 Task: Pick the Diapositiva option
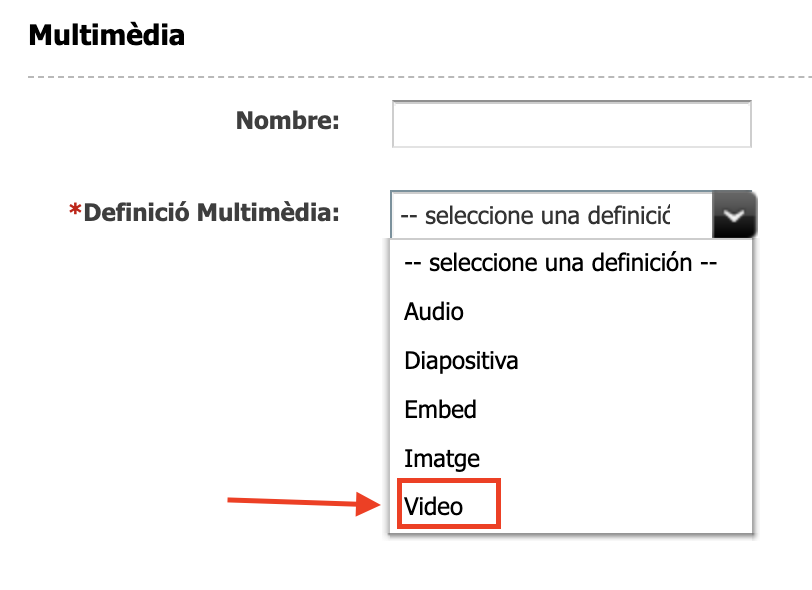(x=461, y=361)
